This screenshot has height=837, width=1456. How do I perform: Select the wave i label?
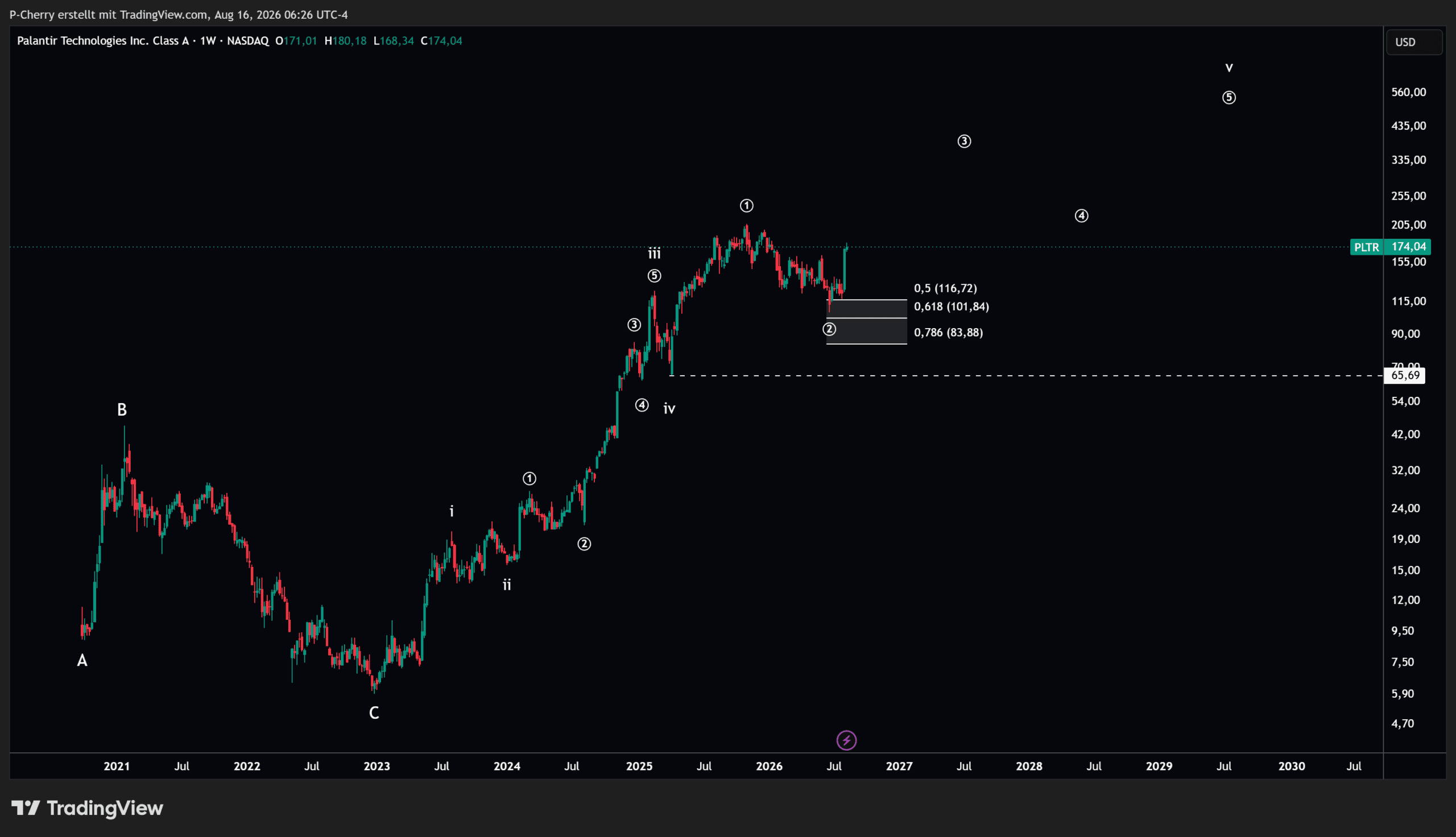pyautogui.click(x=452, y=511)
